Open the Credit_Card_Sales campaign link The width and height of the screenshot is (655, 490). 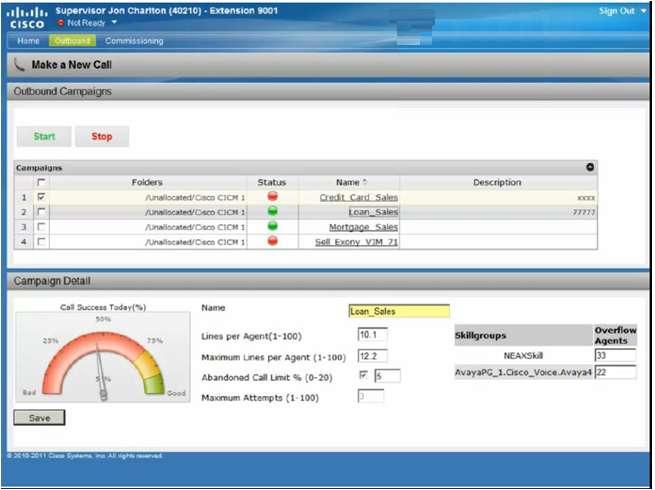(358, 197)
